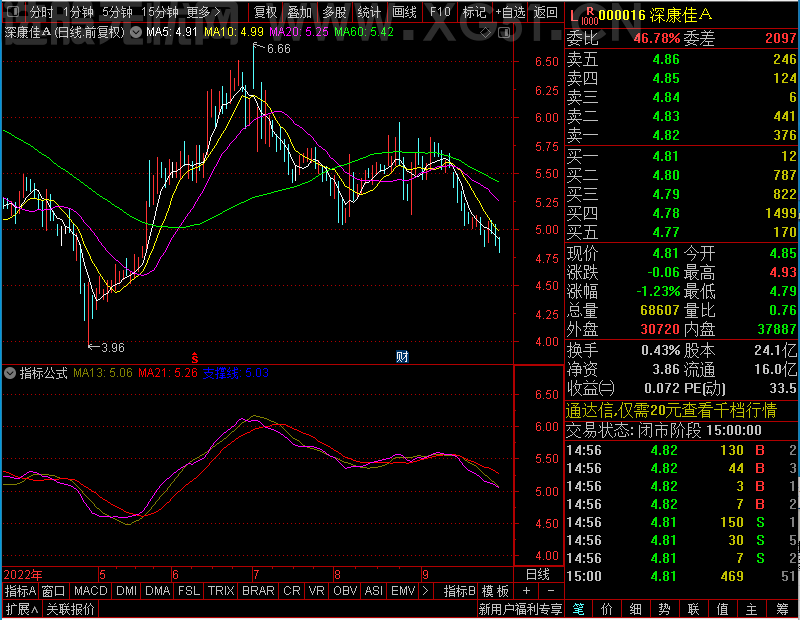
Task: Zoom out chart with − button
Action: tap(551, 591)
